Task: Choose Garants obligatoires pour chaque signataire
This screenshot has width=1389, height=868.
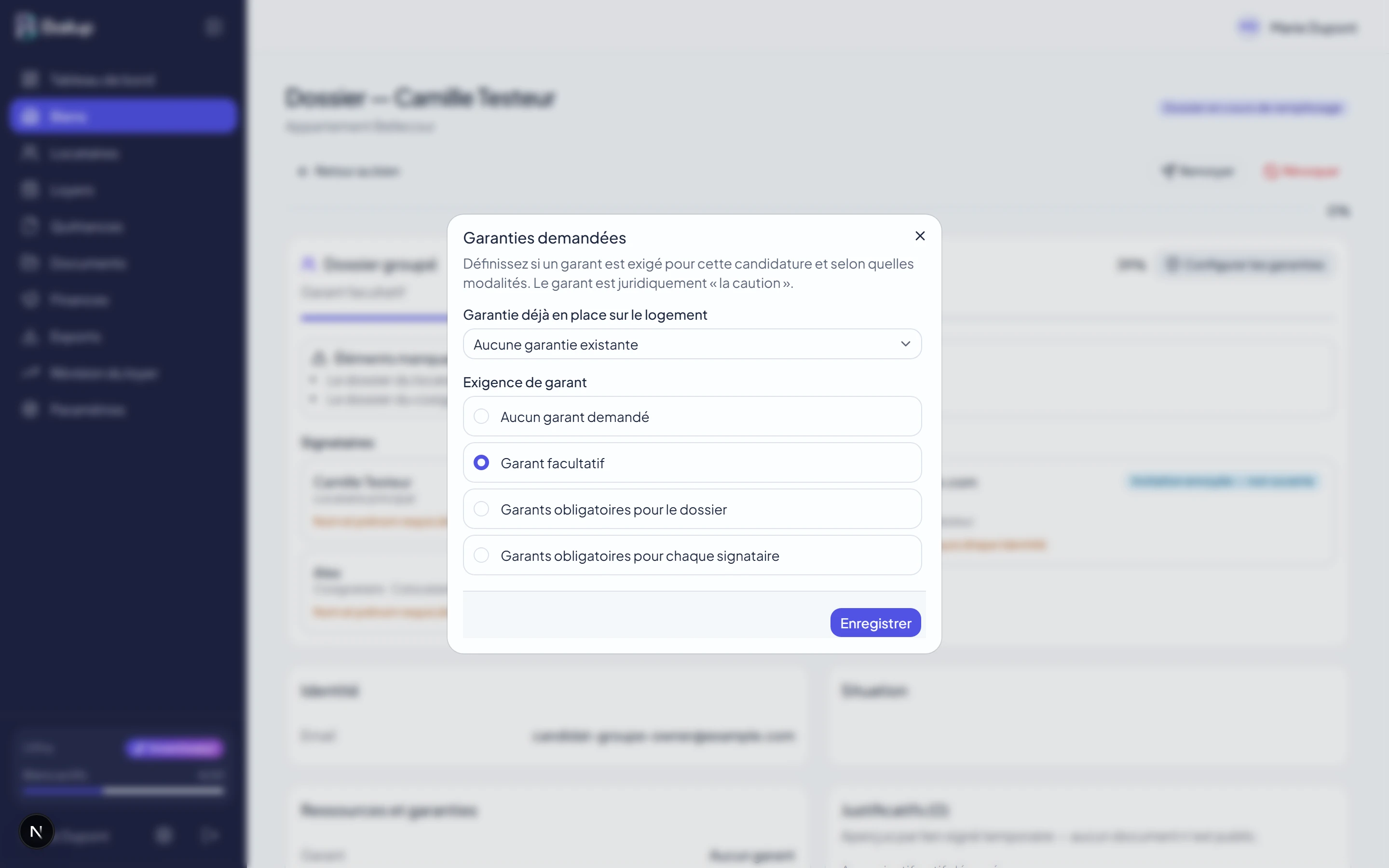Action: click(692, 555)
